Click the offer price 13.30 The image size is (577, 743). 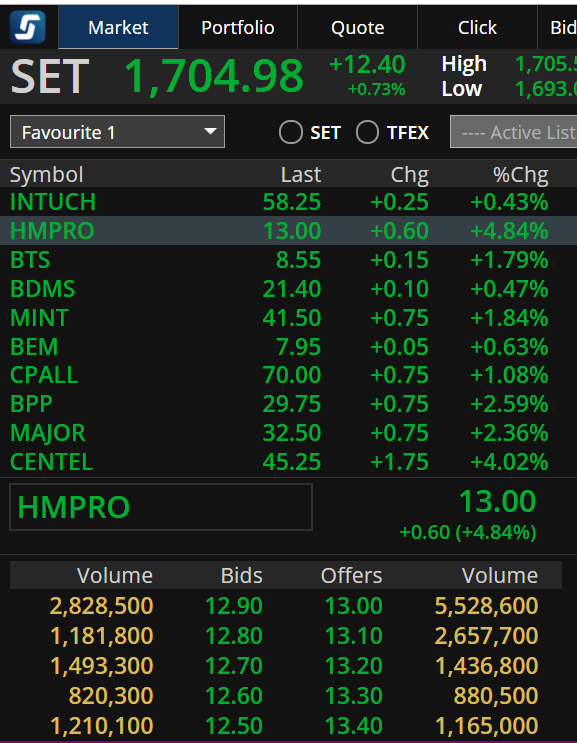coord(353,696)
